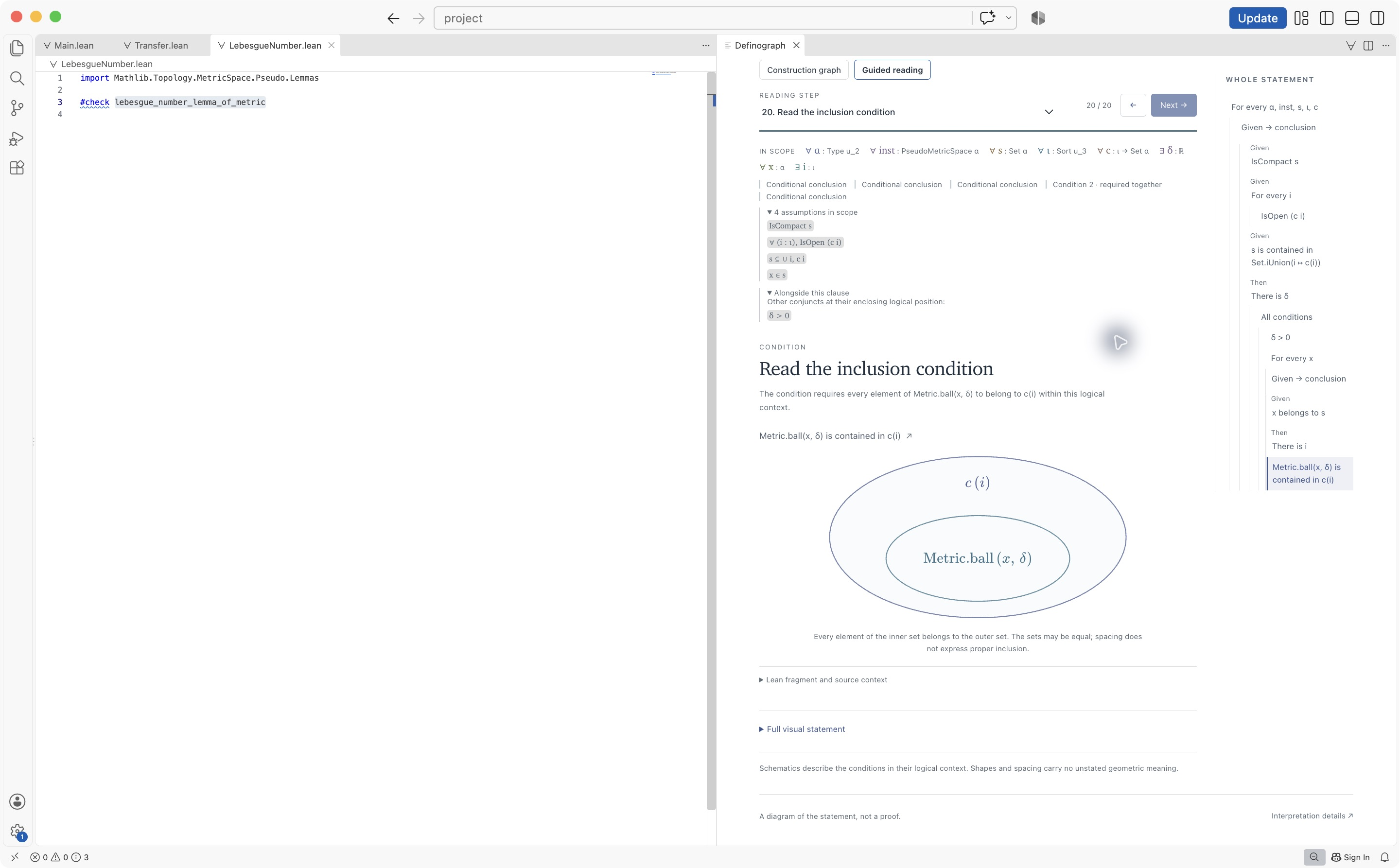
Task: Click the editor vertical scrollbar
Action: point(711,441)
